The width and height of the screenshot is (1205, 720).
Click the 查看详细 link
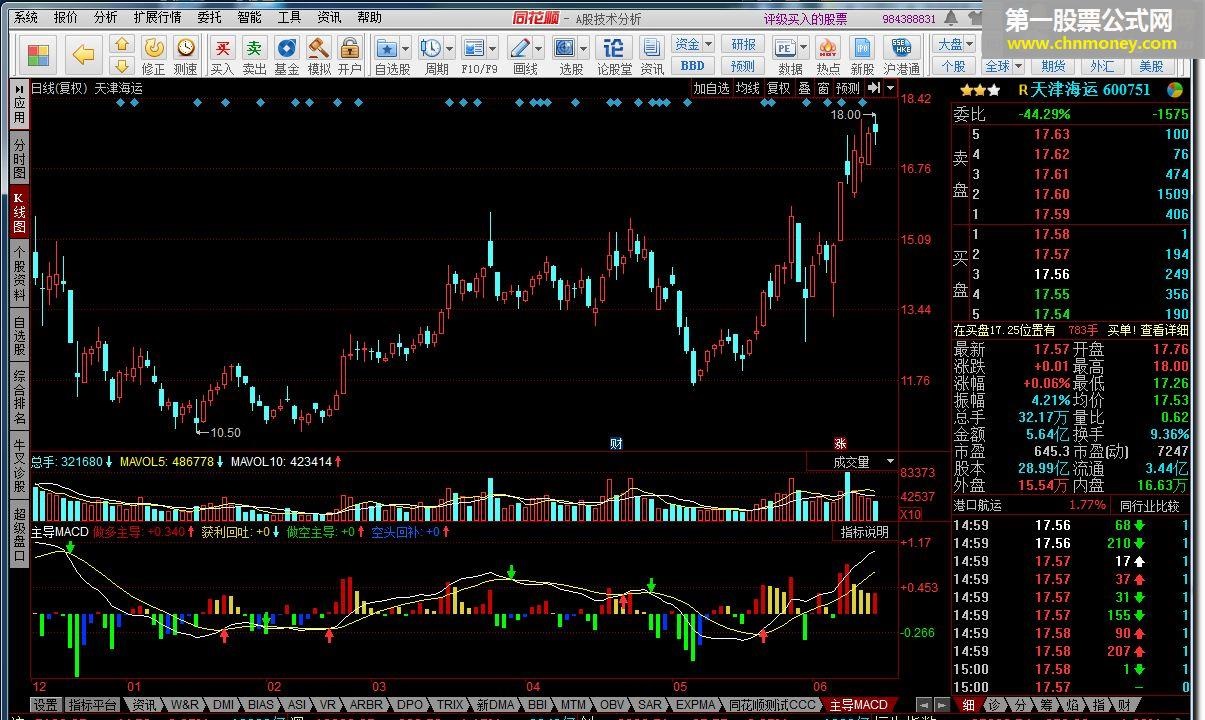1164,330
